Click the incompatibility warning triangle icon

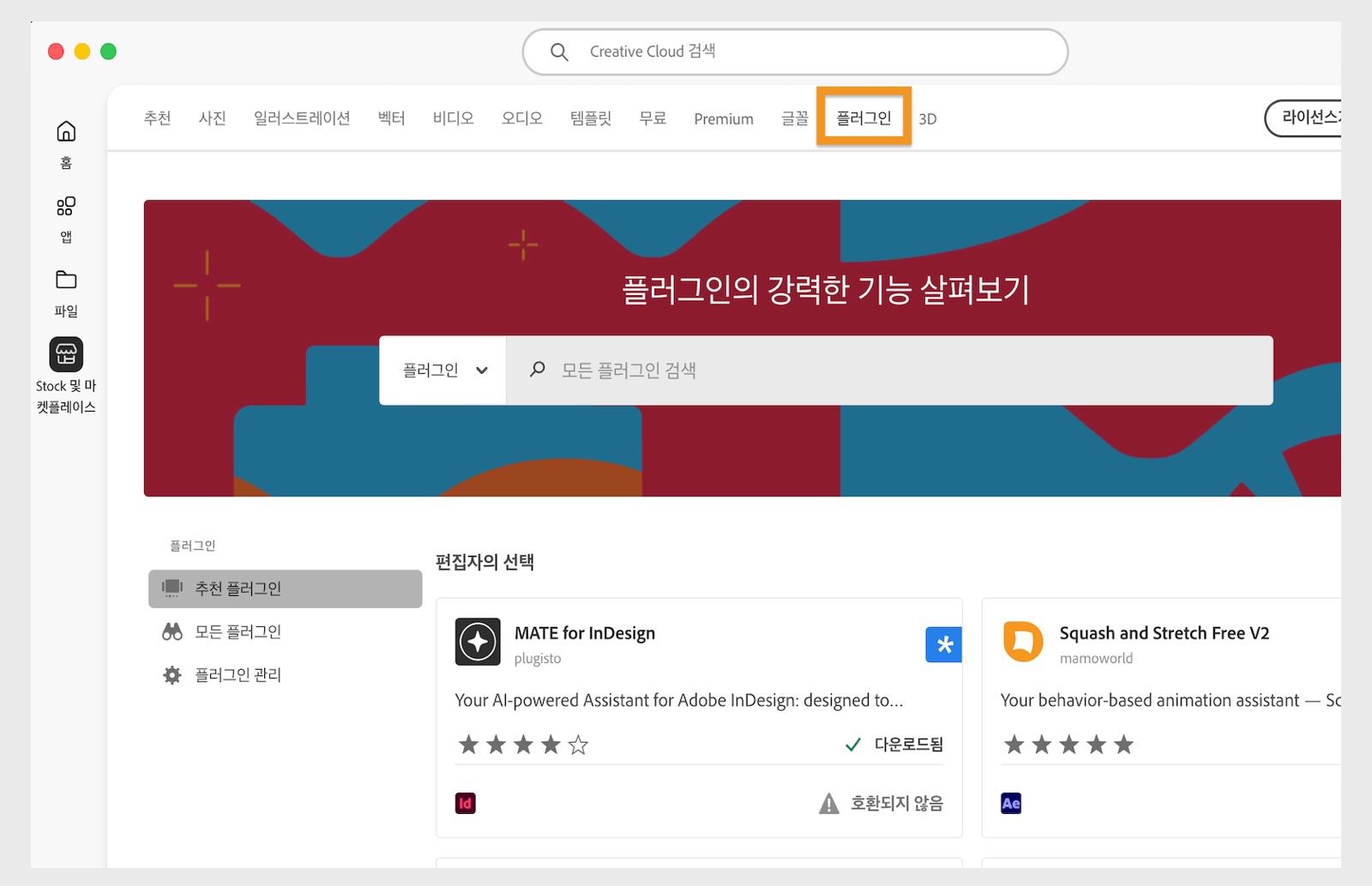click(829, 804)
